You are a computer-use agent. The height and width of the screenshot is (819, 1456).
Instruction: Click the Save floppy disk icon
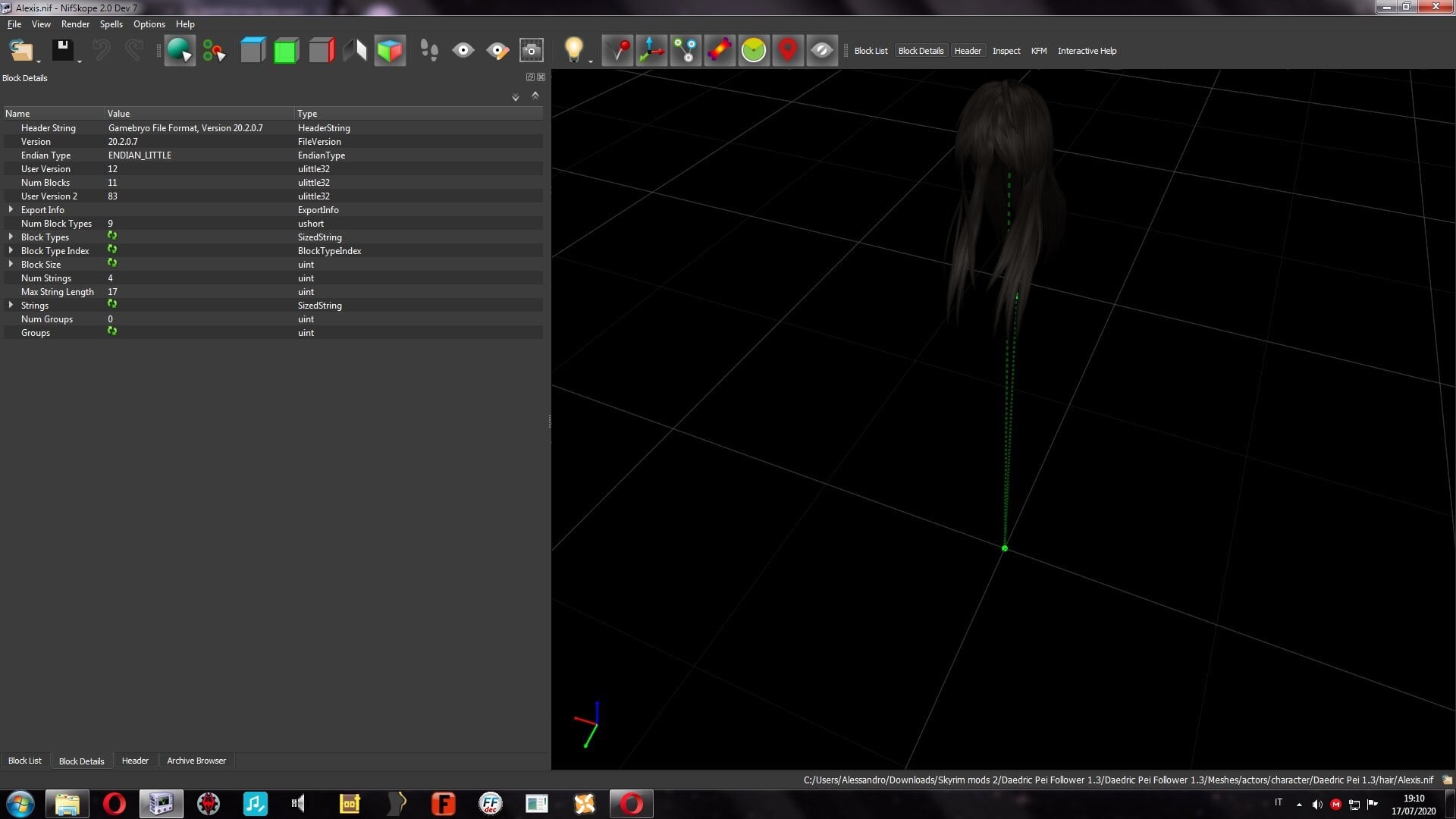[x=63, y=51]
